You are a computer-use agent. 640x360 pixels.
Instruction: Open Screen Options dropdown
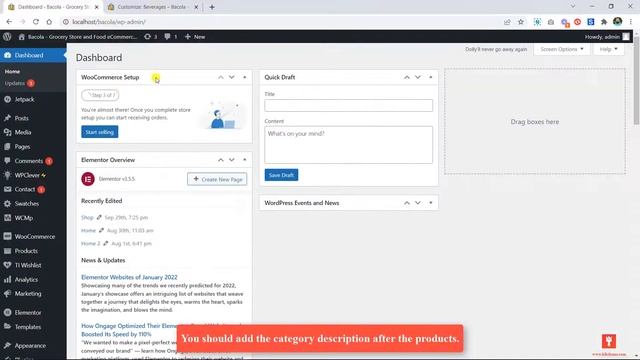(562, 49)
